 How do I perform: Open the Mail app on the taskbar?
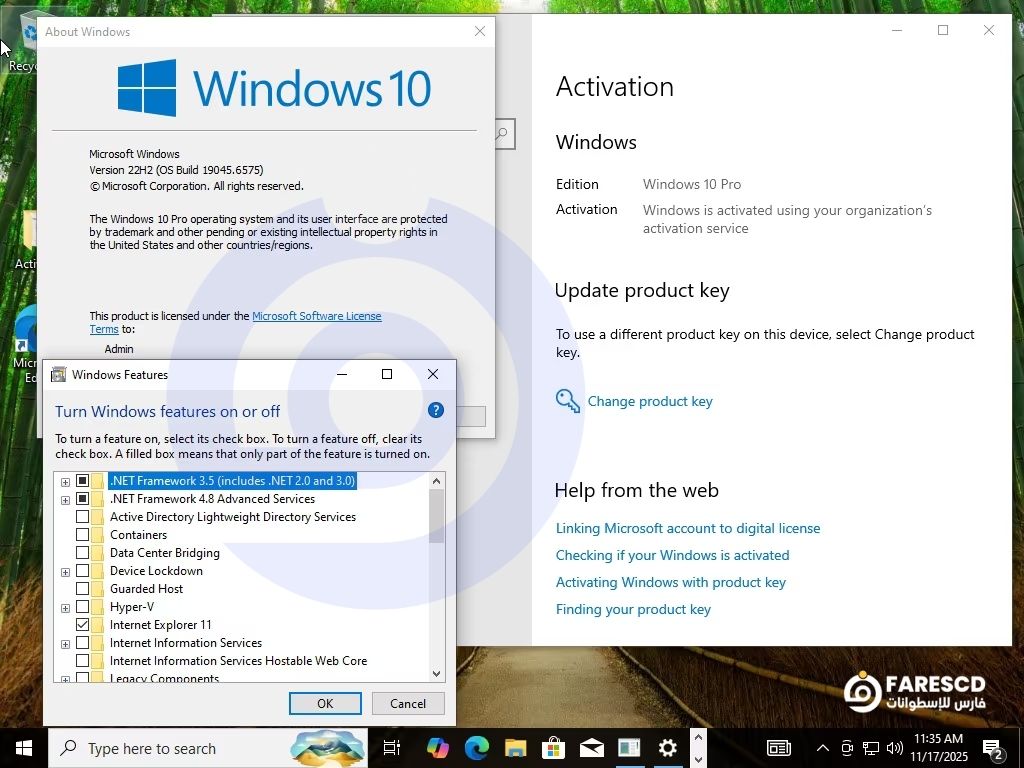[x=591, y=747]
